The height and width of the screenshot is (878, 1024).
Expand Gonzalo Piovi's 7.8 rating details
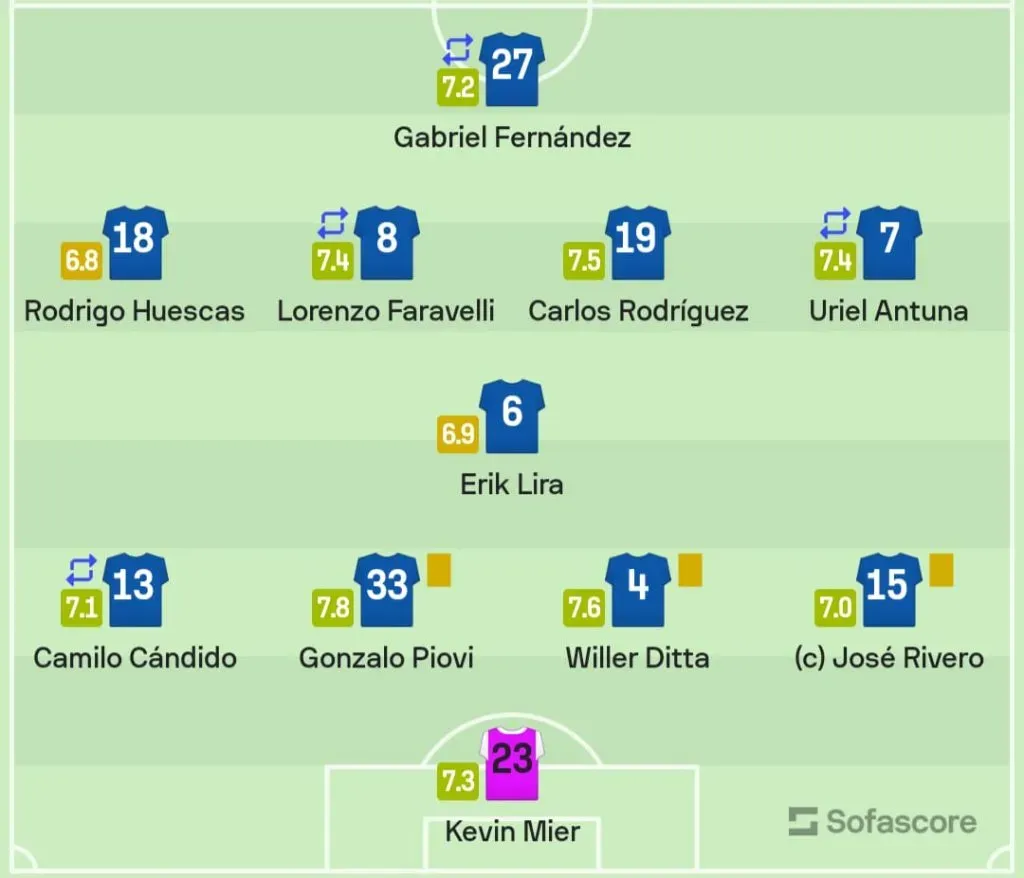[x=335, y=605]
